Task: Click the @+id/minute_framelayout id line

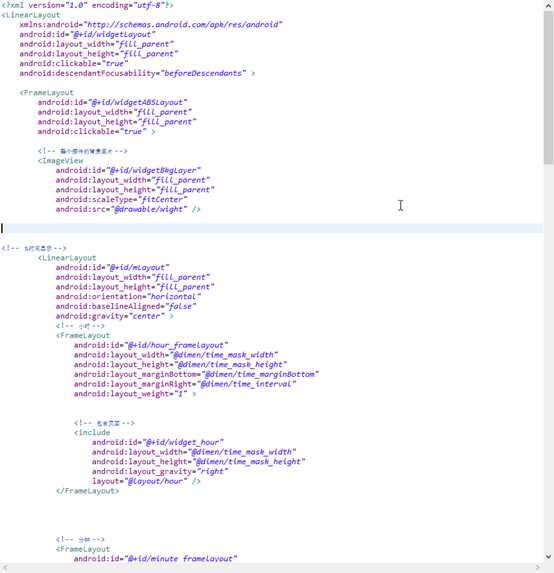Action: tap(155, 559)
